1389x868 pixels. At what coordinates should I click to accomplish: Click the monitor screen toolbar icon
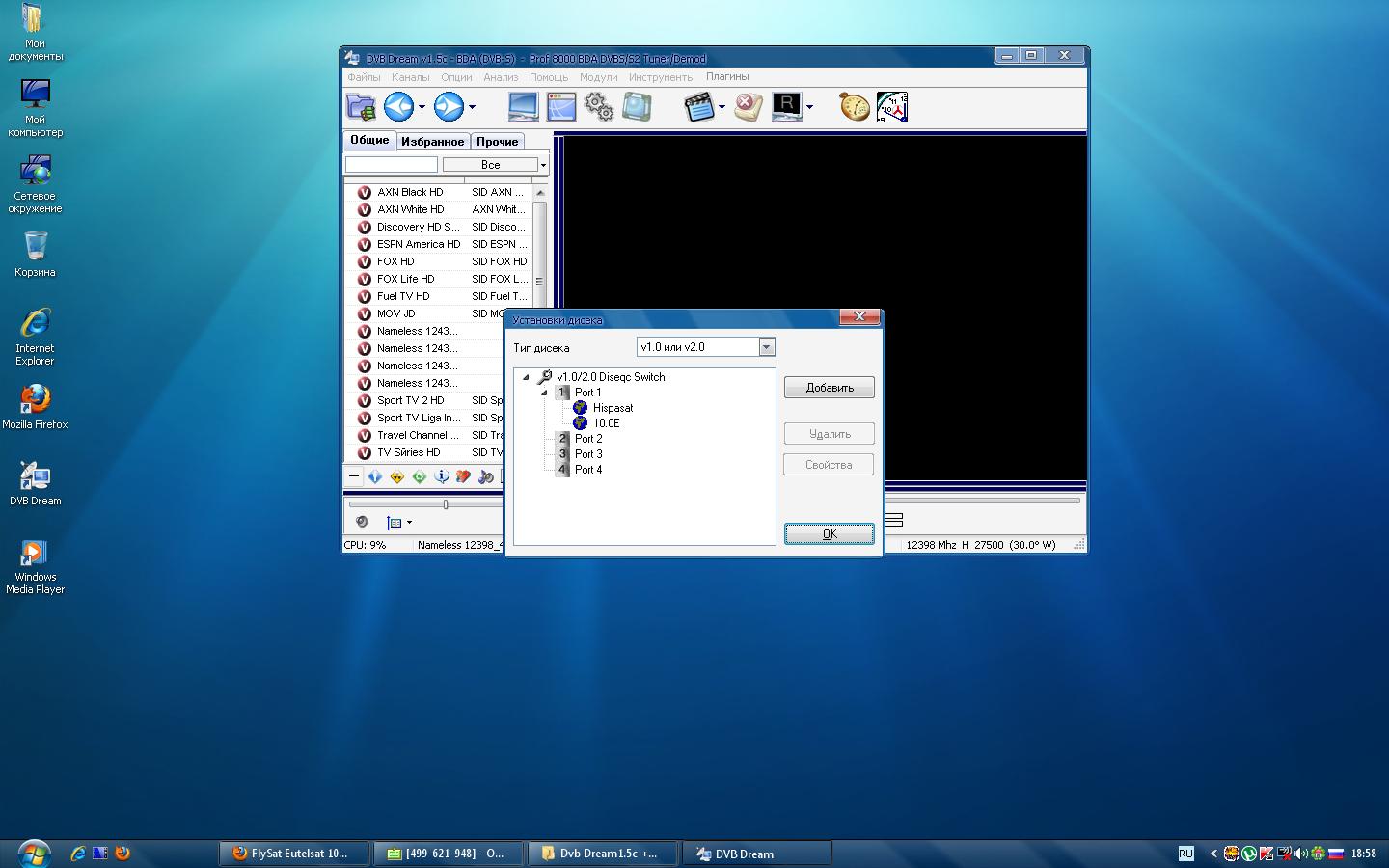(x=523, y=107)
